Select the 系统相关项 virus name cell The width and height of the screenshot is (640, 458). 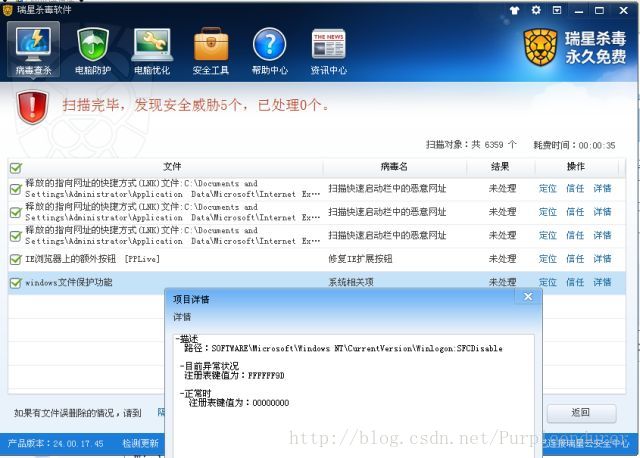[x=351, y=282]
